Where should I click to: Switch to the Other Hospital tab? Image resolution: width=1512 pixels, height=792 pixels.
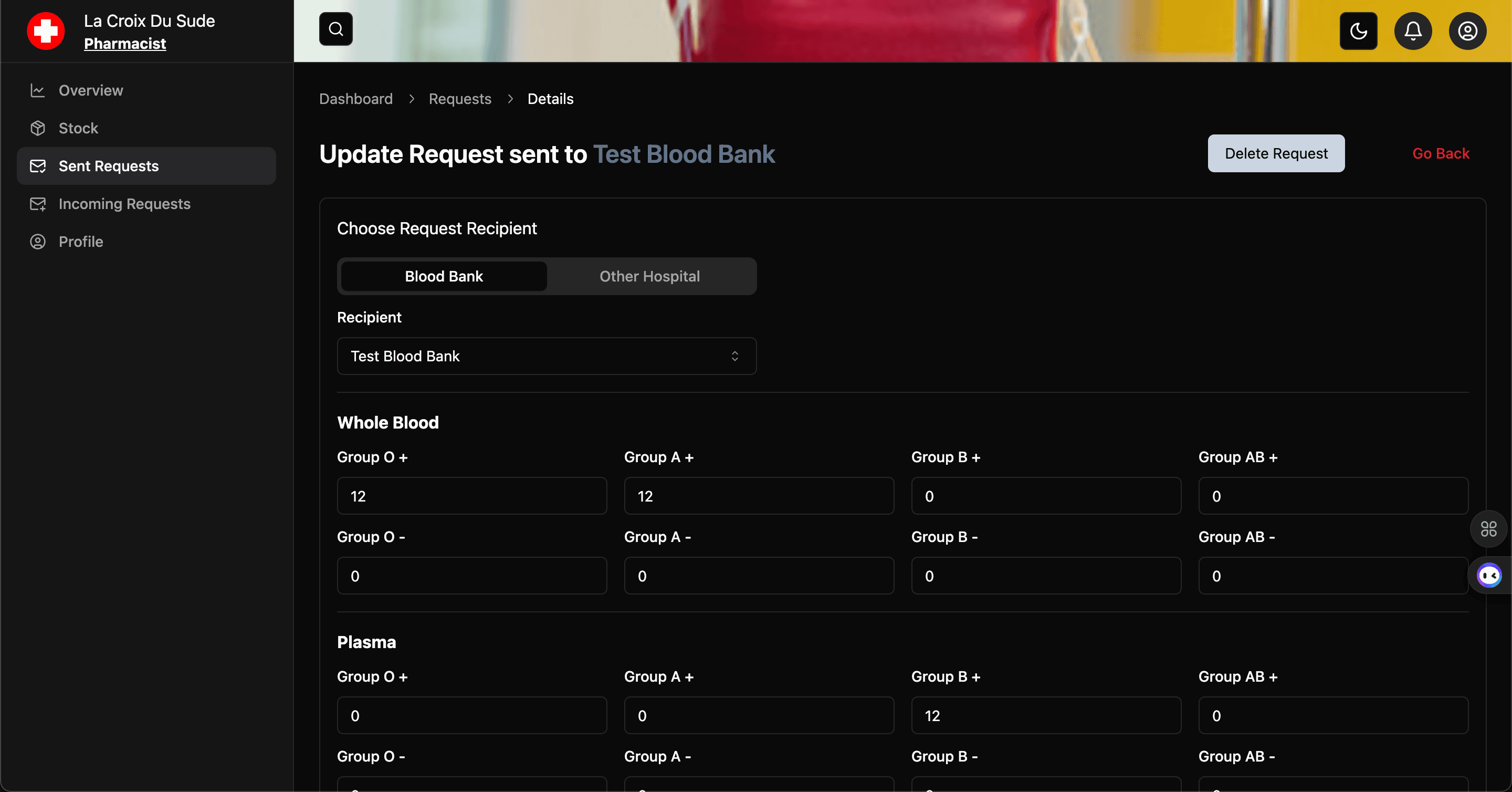649,276
